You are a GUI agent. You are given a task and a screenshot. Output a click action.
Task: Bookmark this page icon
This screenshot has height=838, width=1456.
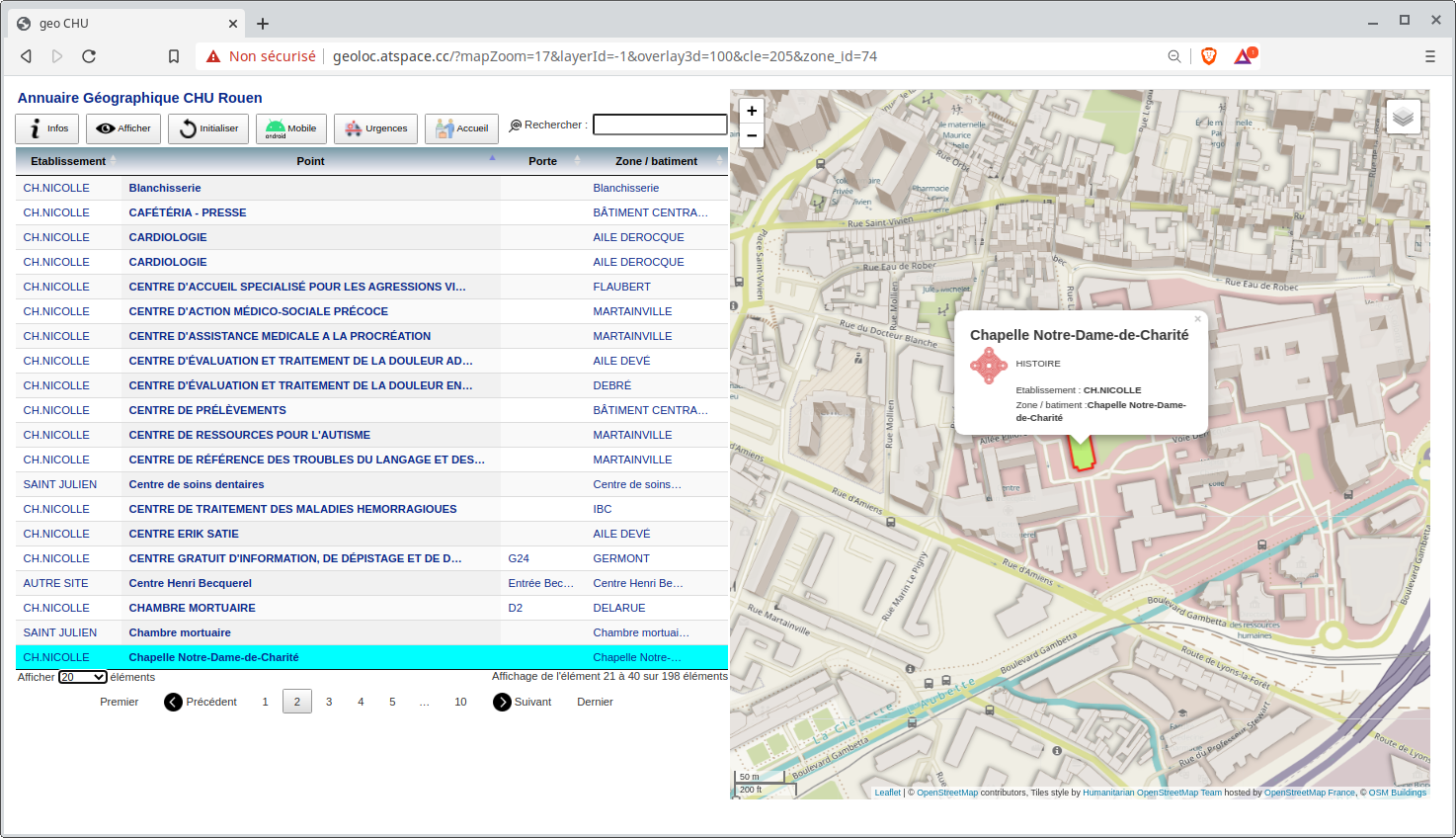point(174,56)
